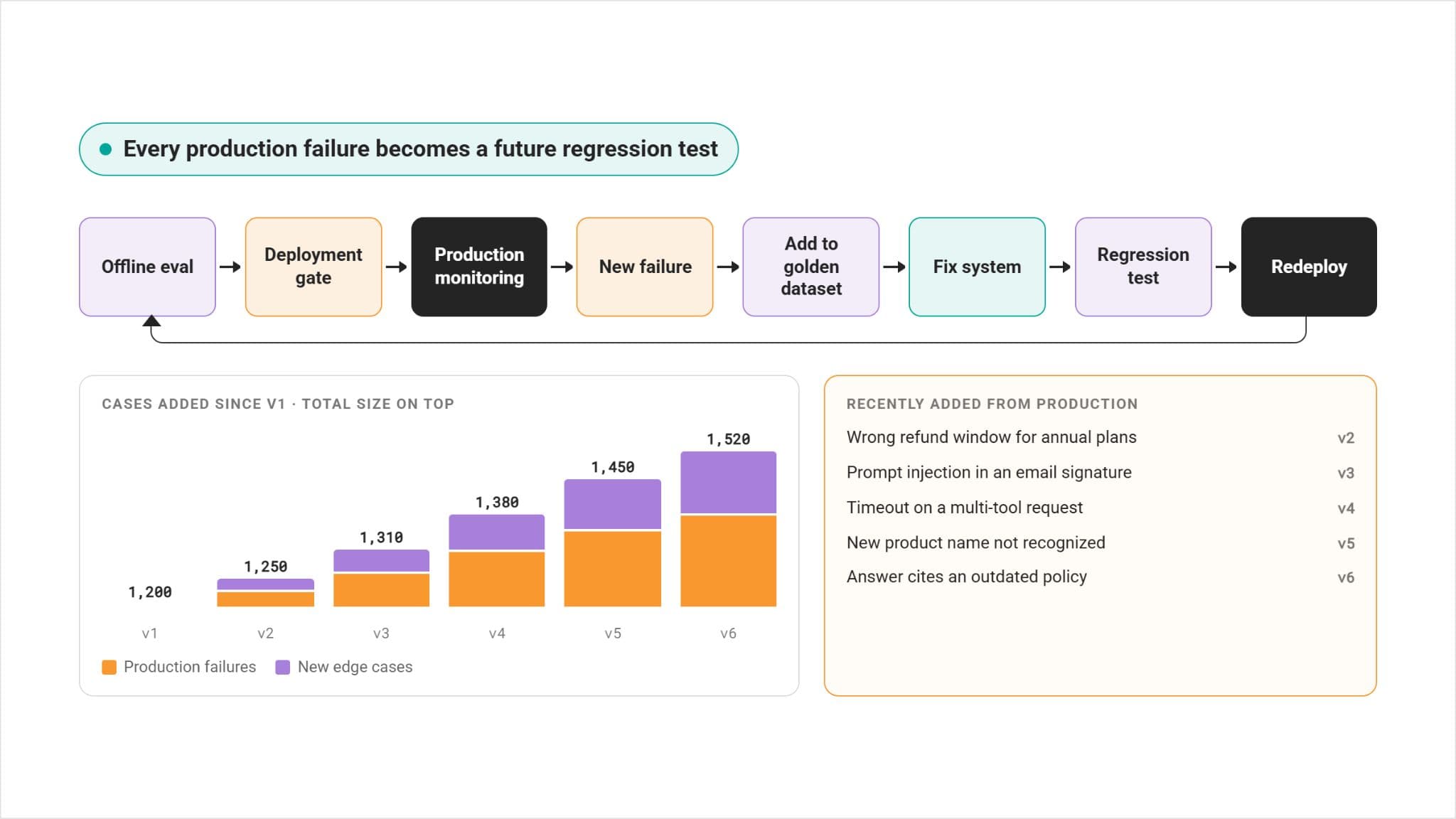
Task: Click the orange segment of the v5 bar
Action: (x=612, y=569)
